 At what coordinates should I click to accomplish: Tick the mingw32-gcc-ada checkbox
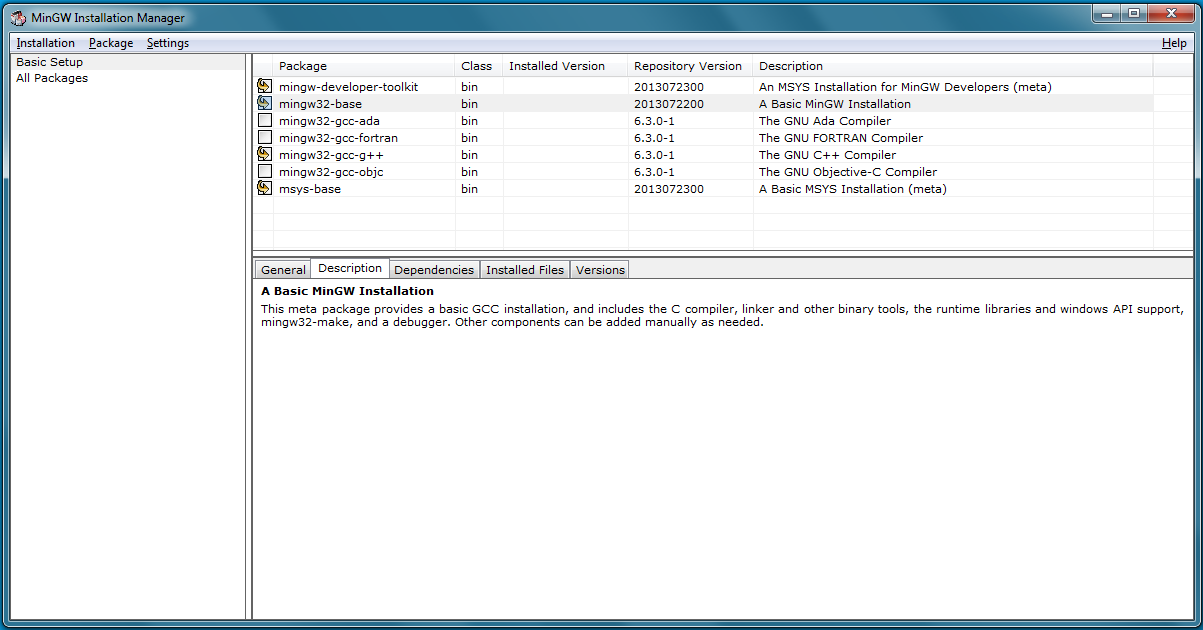(x=264, y=121)
